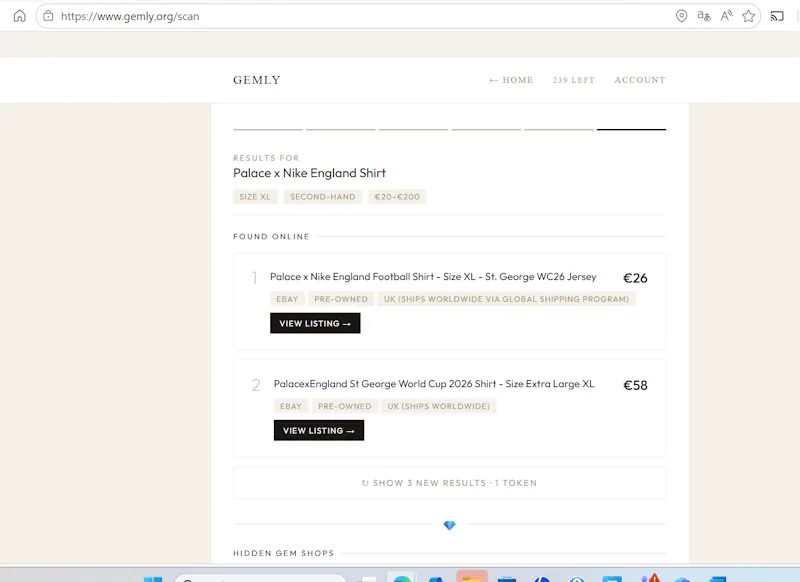Screen dimensions: 800x582
Task: Click the Palace x Nike England Football Shirt title
Action: pos(433,276)
